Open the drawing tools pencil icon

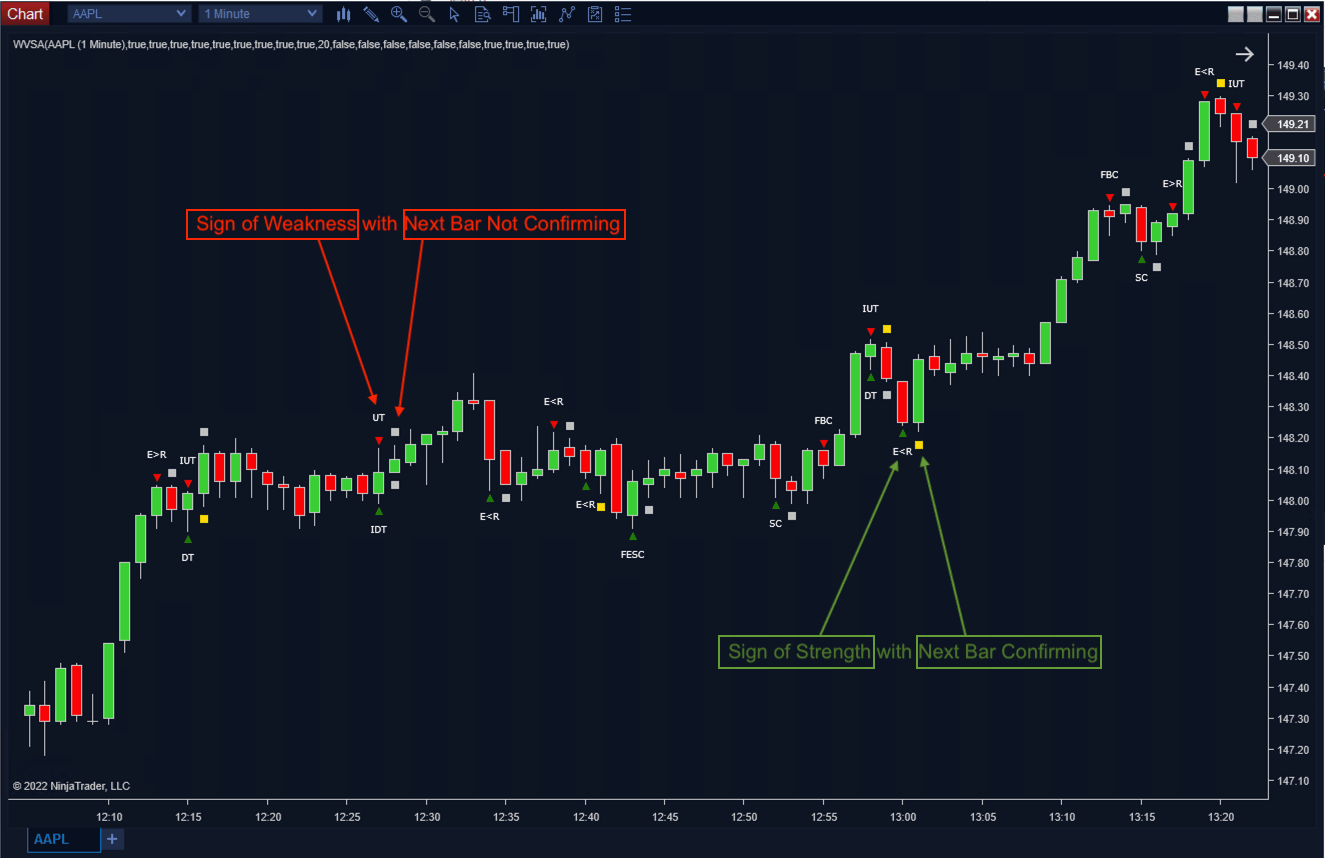(371, 14)
